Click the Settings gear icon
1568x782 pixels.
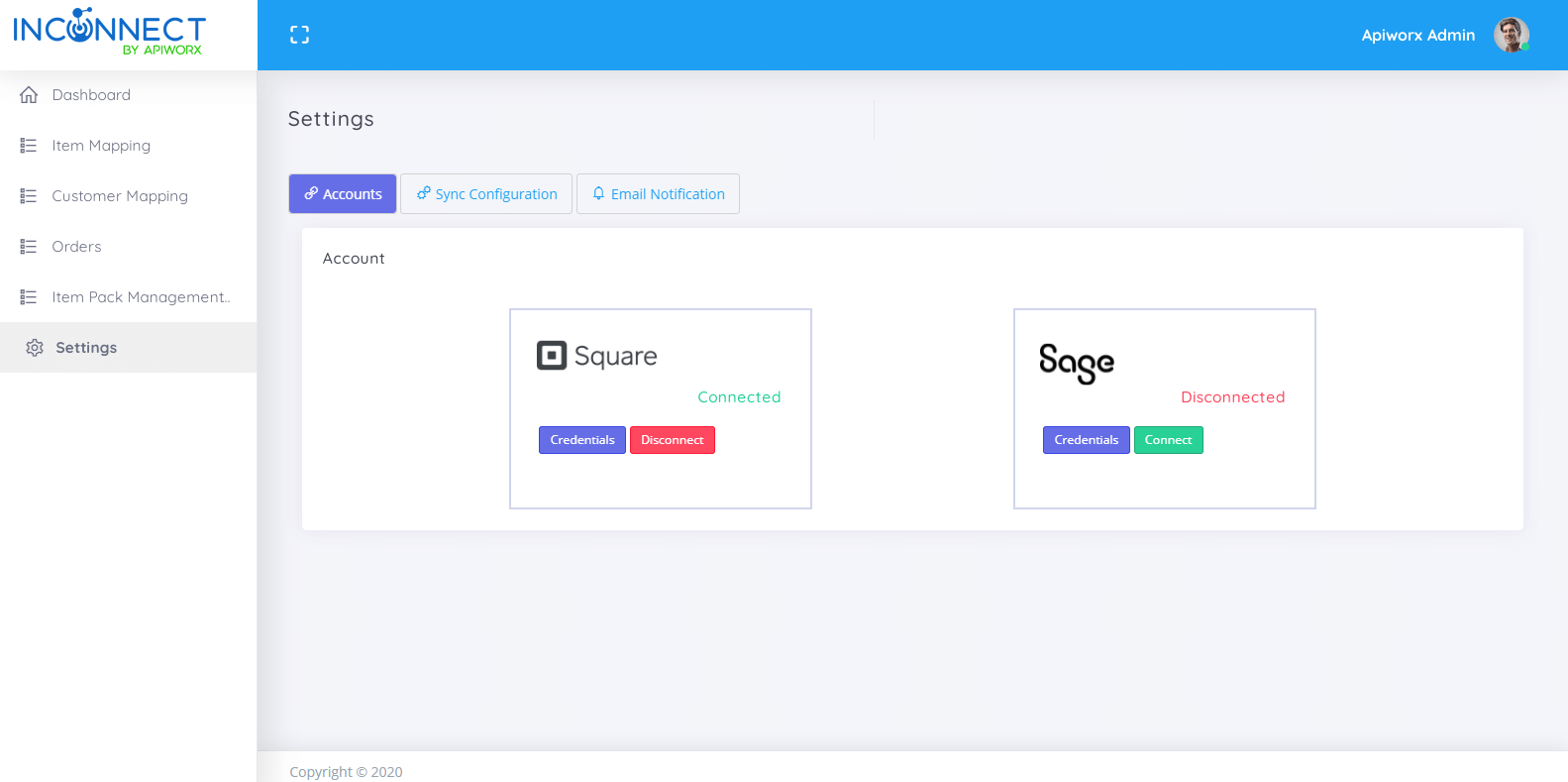point(35,348)
